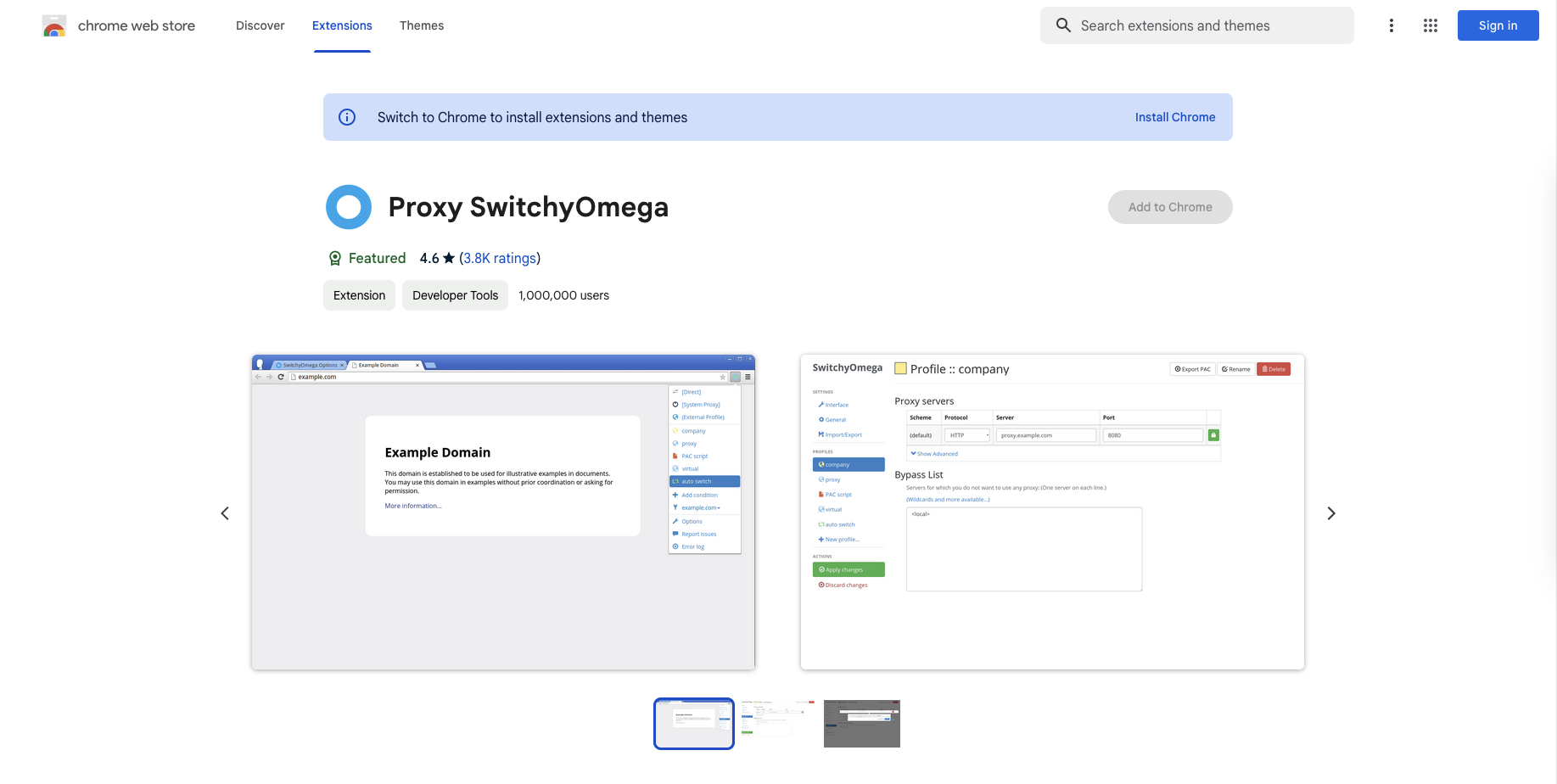Open the Discover page
The width and height of the screenshot is (1557, 784).
coord(260,25)
